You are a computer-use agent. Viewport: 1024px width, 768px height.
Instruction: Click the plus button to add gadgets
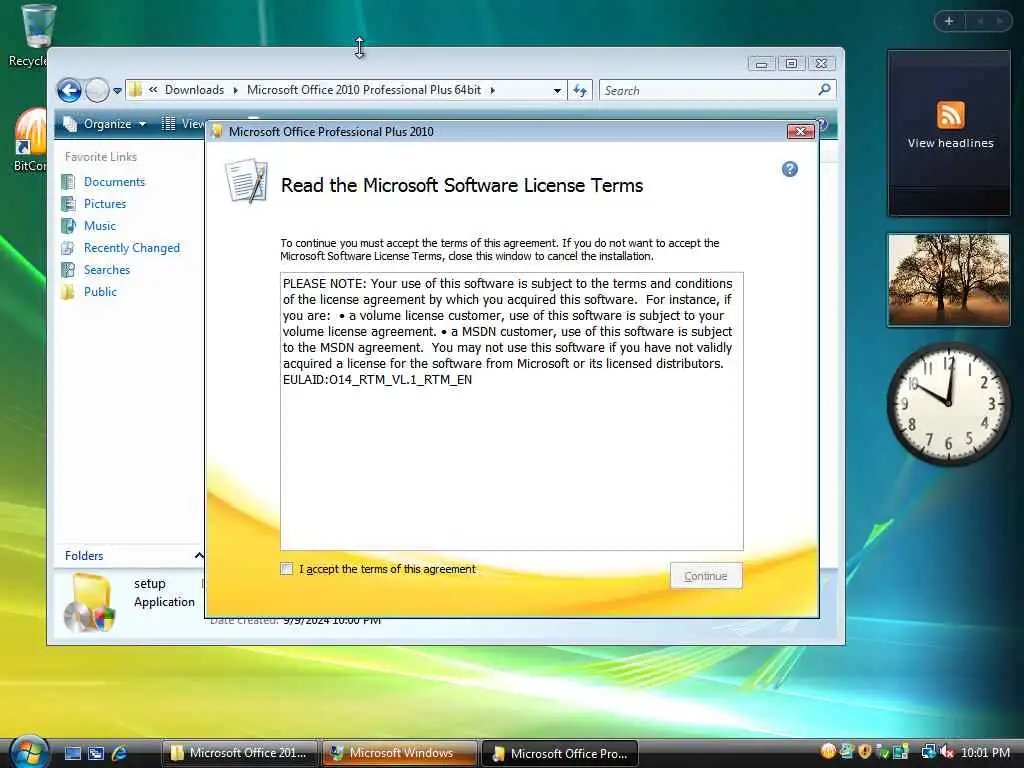(949, 22)
